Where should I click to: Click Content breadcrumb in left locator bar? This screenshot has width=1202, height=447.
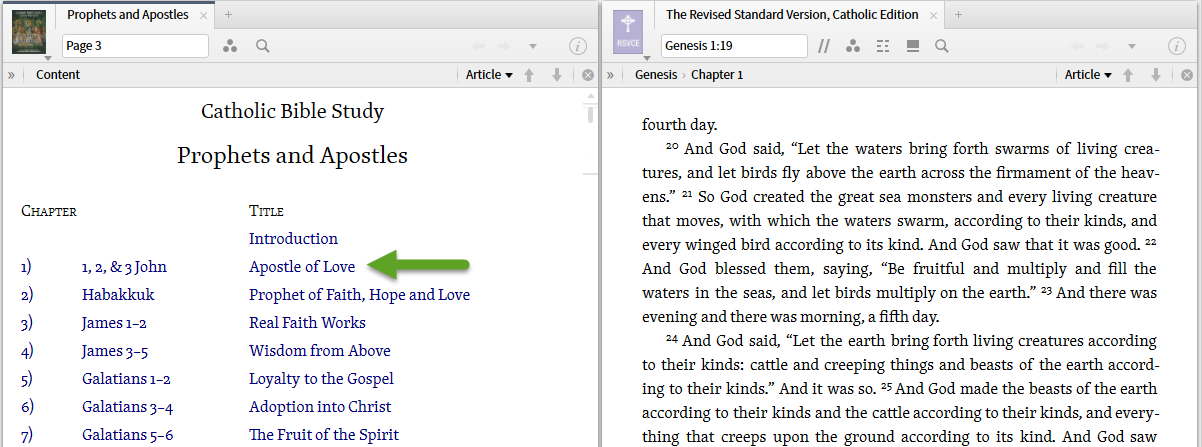[58, 75]
